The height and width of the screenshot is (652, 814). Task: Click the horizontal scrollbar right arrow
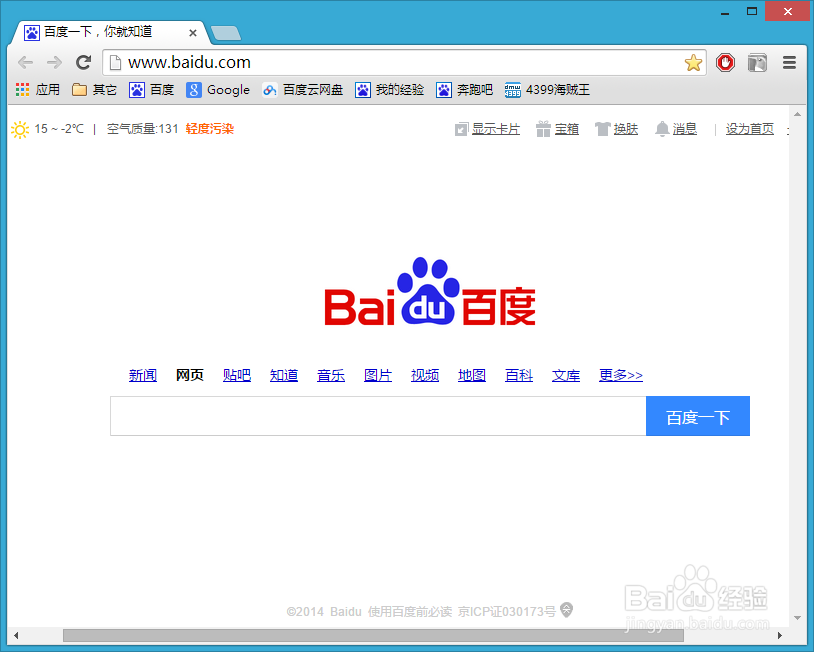[779, 635]
